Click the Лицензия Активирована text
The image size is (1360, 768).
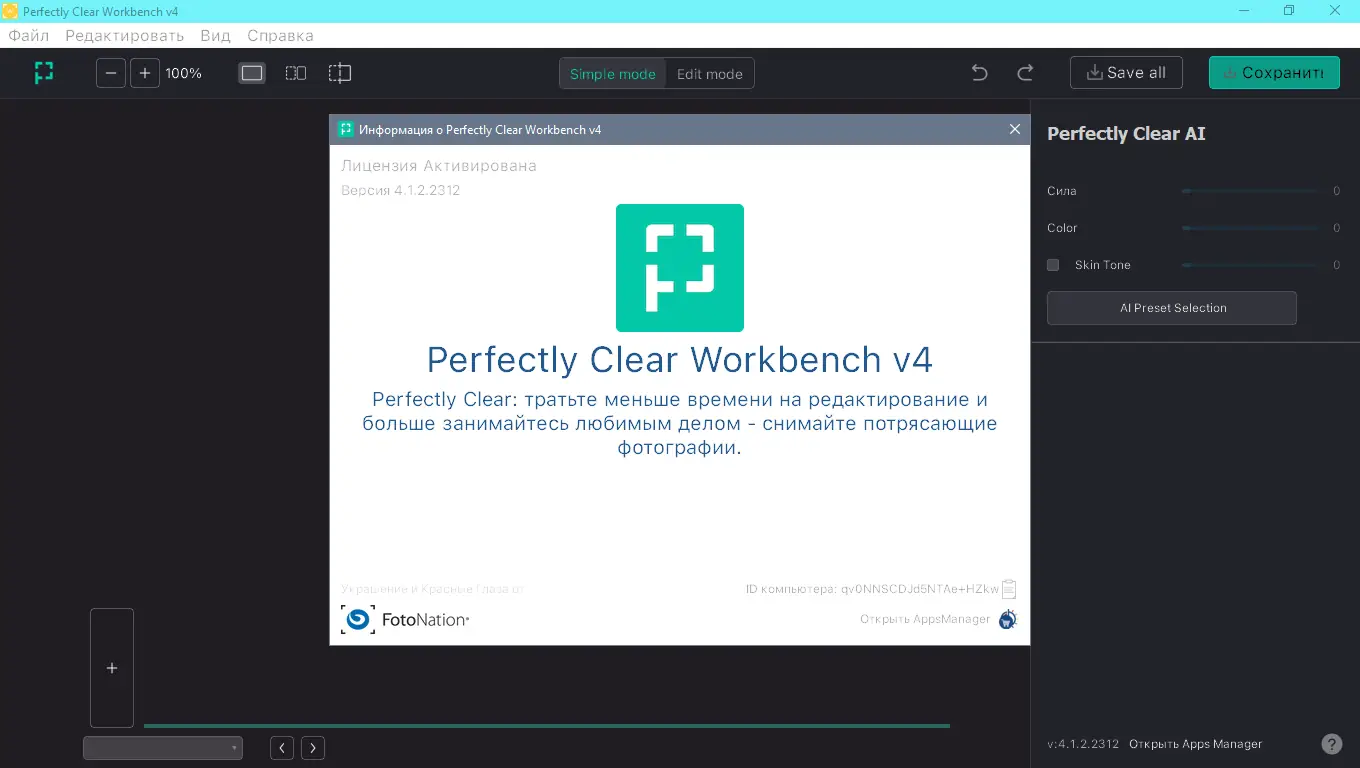(x=439, y=166)
